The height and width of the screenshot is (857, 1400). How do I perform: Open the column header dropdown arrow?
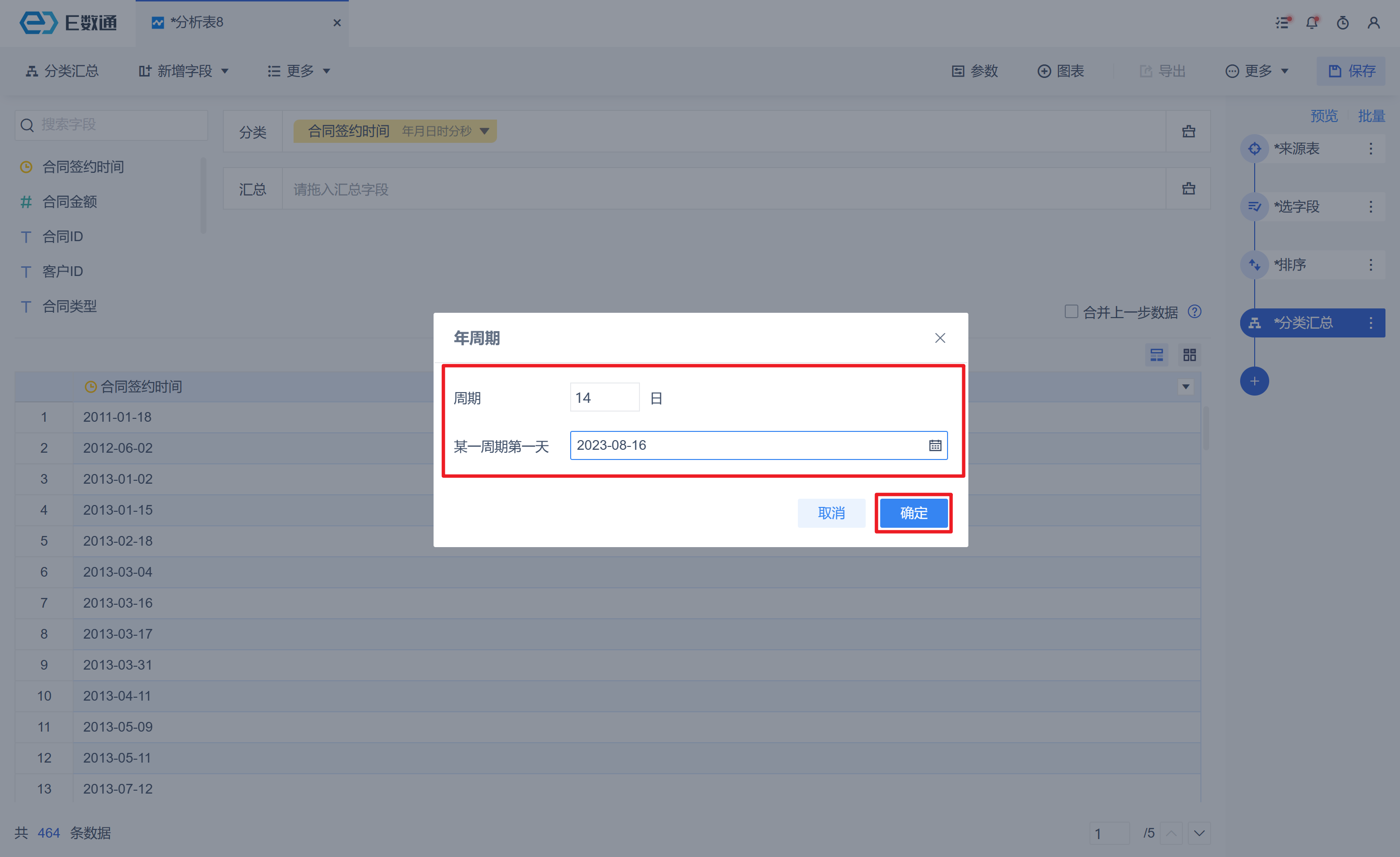[1185, 387]
